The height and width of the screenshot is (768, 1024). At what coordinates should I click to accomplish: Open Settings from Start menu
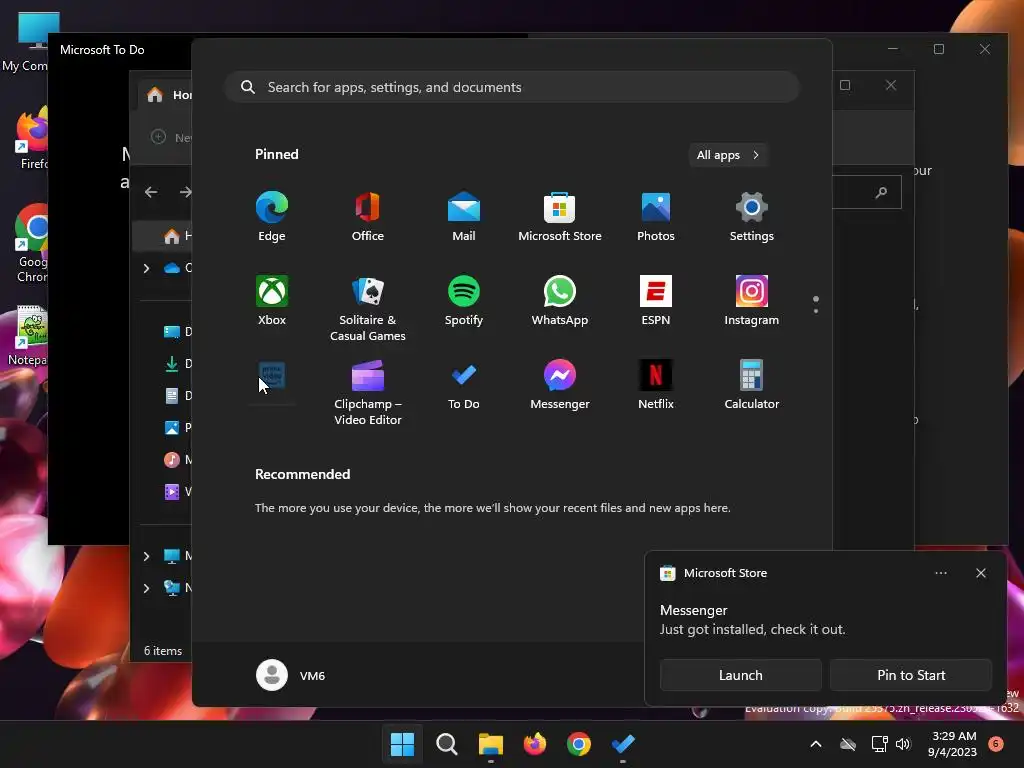pos(752,217)
